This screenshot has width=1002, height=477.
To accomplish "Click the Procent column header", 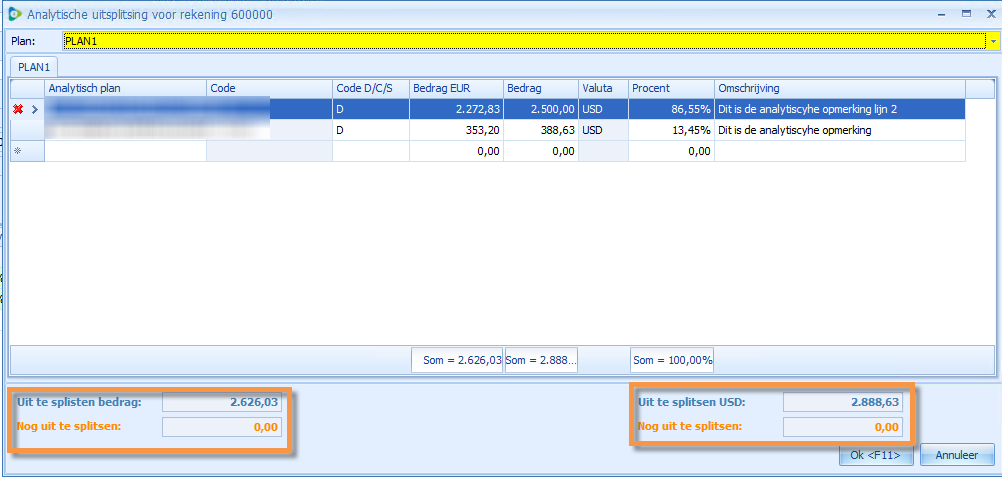I will coord(670,88).
